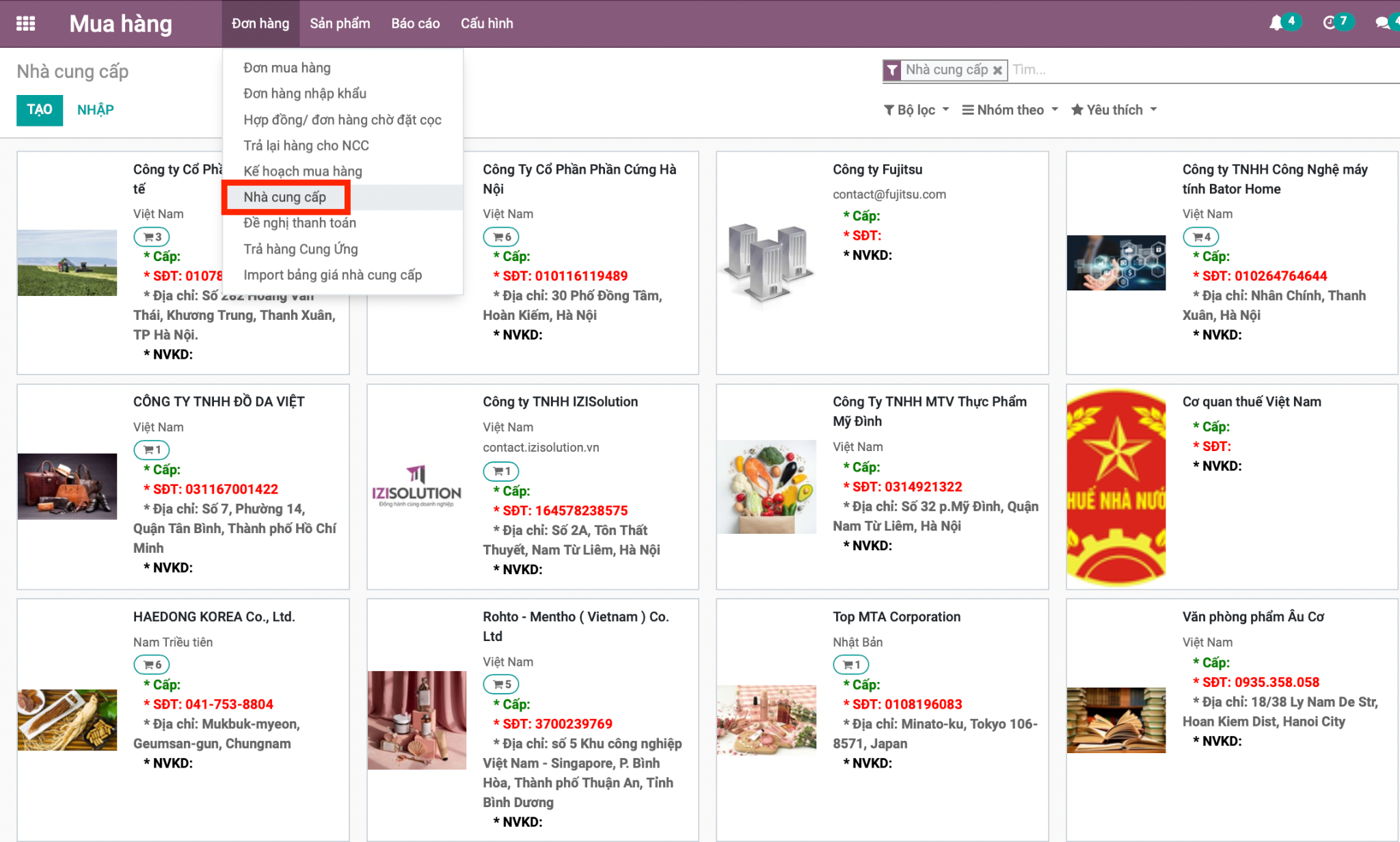The image size is (1400, 842).
Task: Open Công ty TNHH Công Nghệ máy tính Bator Home
Action: tap(1275, 179)
